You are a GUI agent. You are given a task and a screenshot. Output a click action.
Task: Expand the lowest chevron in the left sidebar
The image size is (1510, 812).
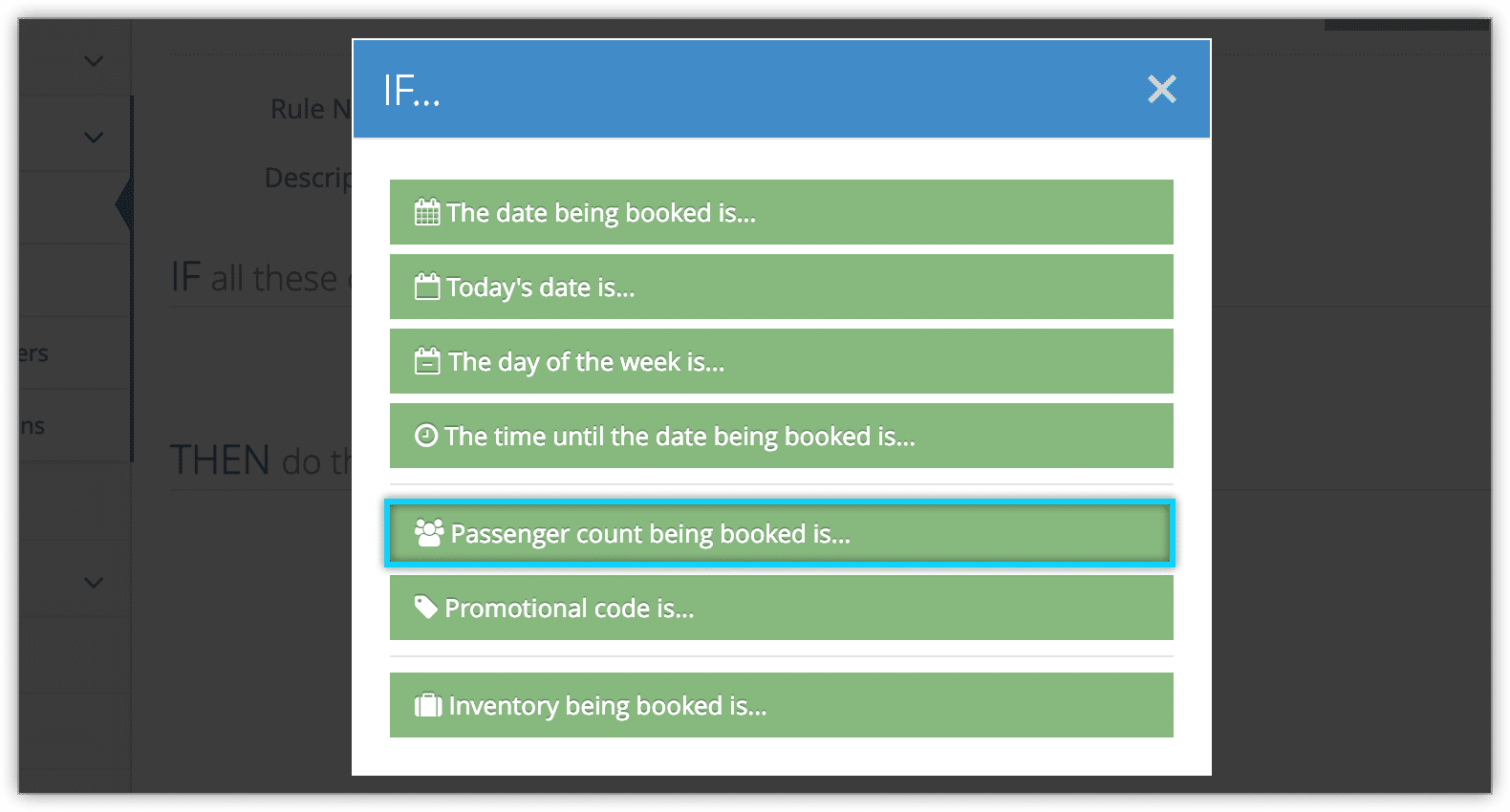point(93,583)
